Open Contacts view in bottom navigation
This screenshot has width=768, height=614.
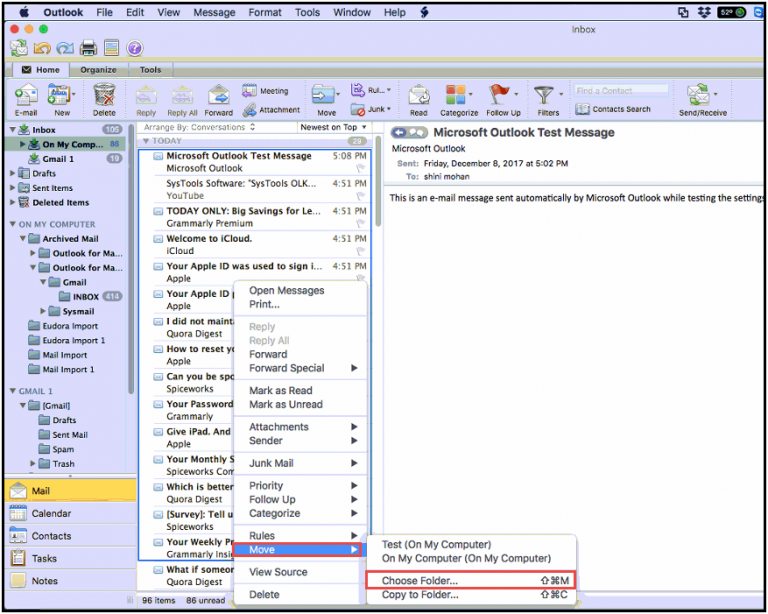click(x=51, y=536)
